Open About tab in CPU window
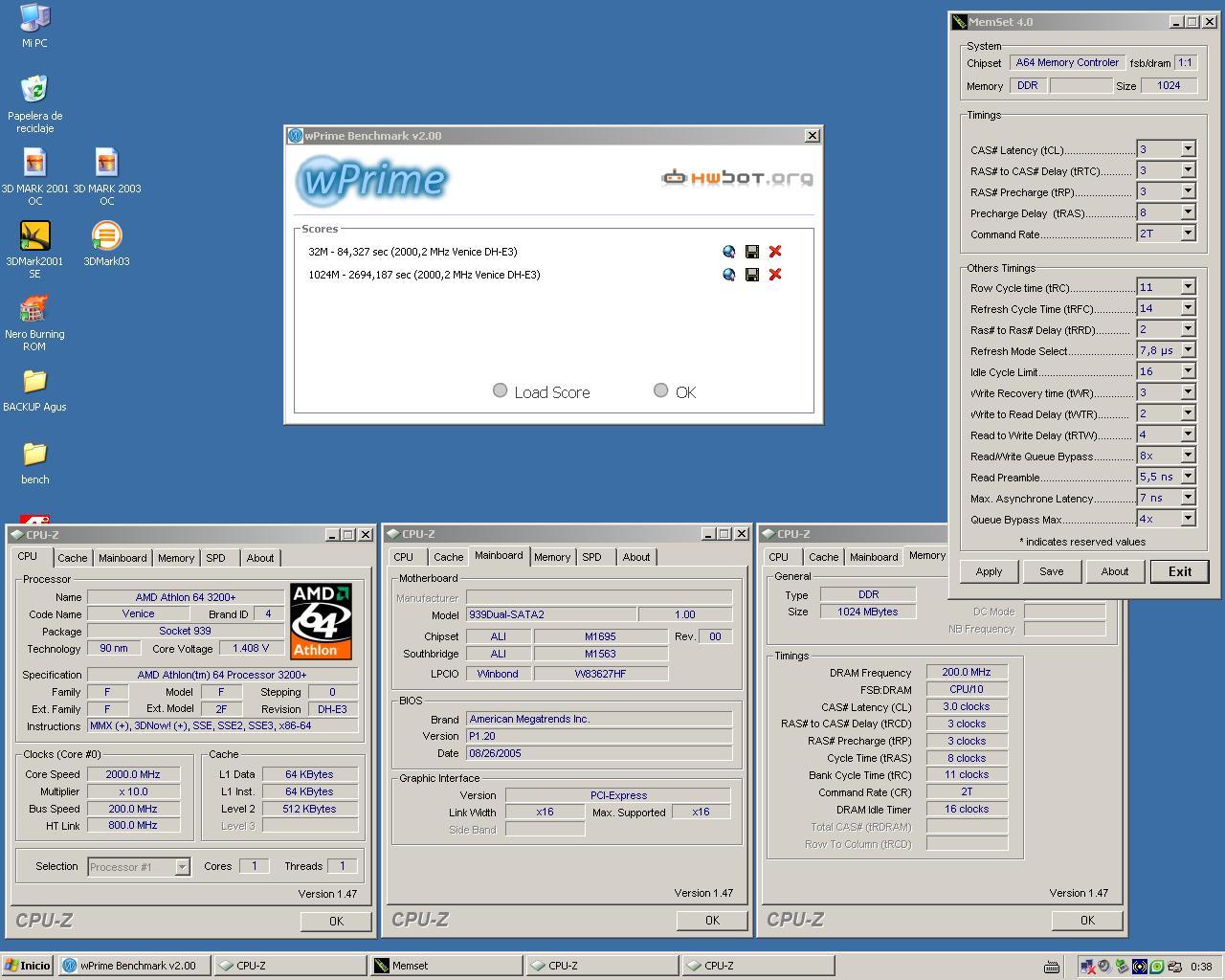The image size is (1225, 980). (260, 558)
